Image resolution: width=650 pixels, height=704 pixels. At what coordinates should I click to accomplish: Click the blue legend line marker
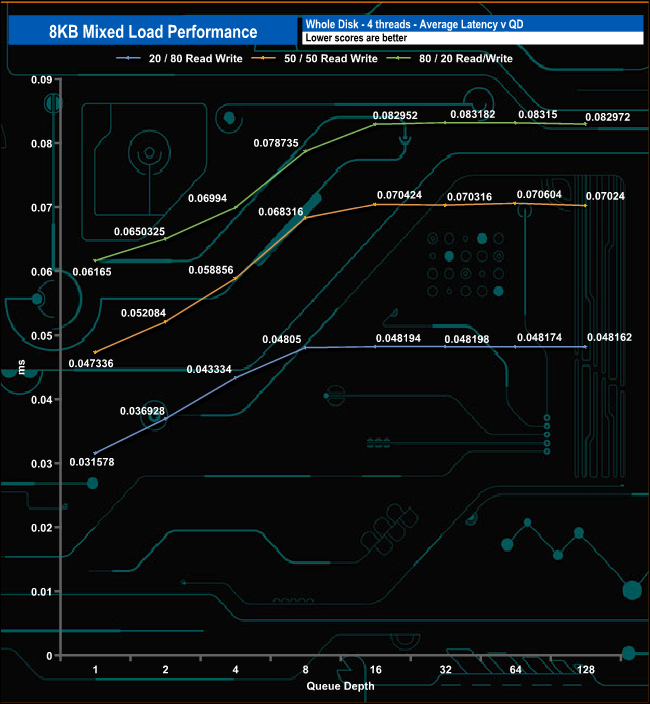[128, 58]
